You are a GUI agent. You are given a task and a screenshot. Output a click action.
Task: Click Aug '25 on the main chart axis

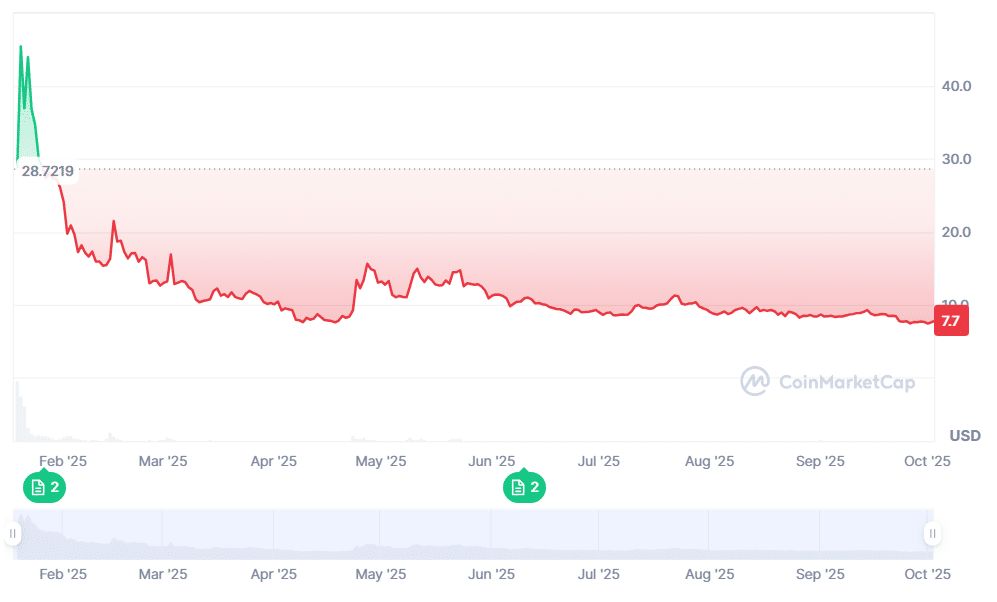click(709, 461)
